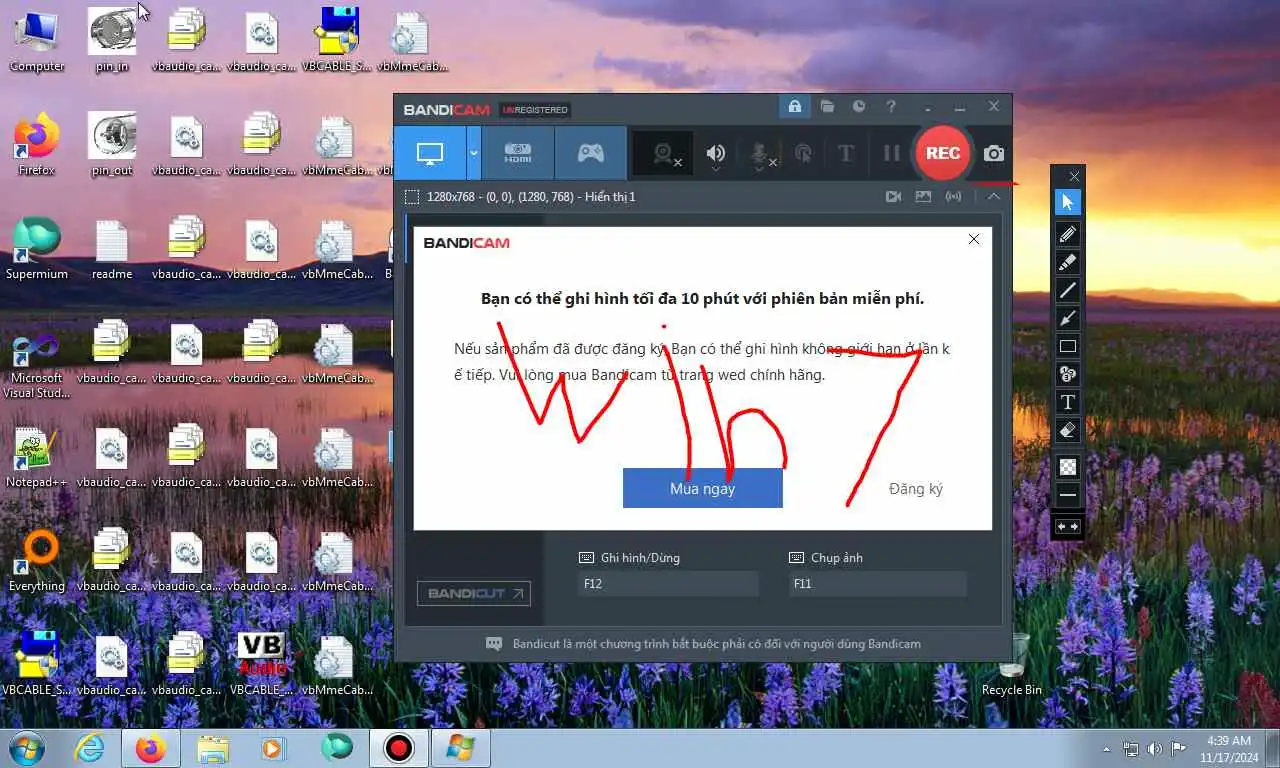Image resolution: width=1280 pixels, height=768 pixels.
Task: Select the rectangle drawing tool
Action: pyautogui.click(x=1067, y=346)
